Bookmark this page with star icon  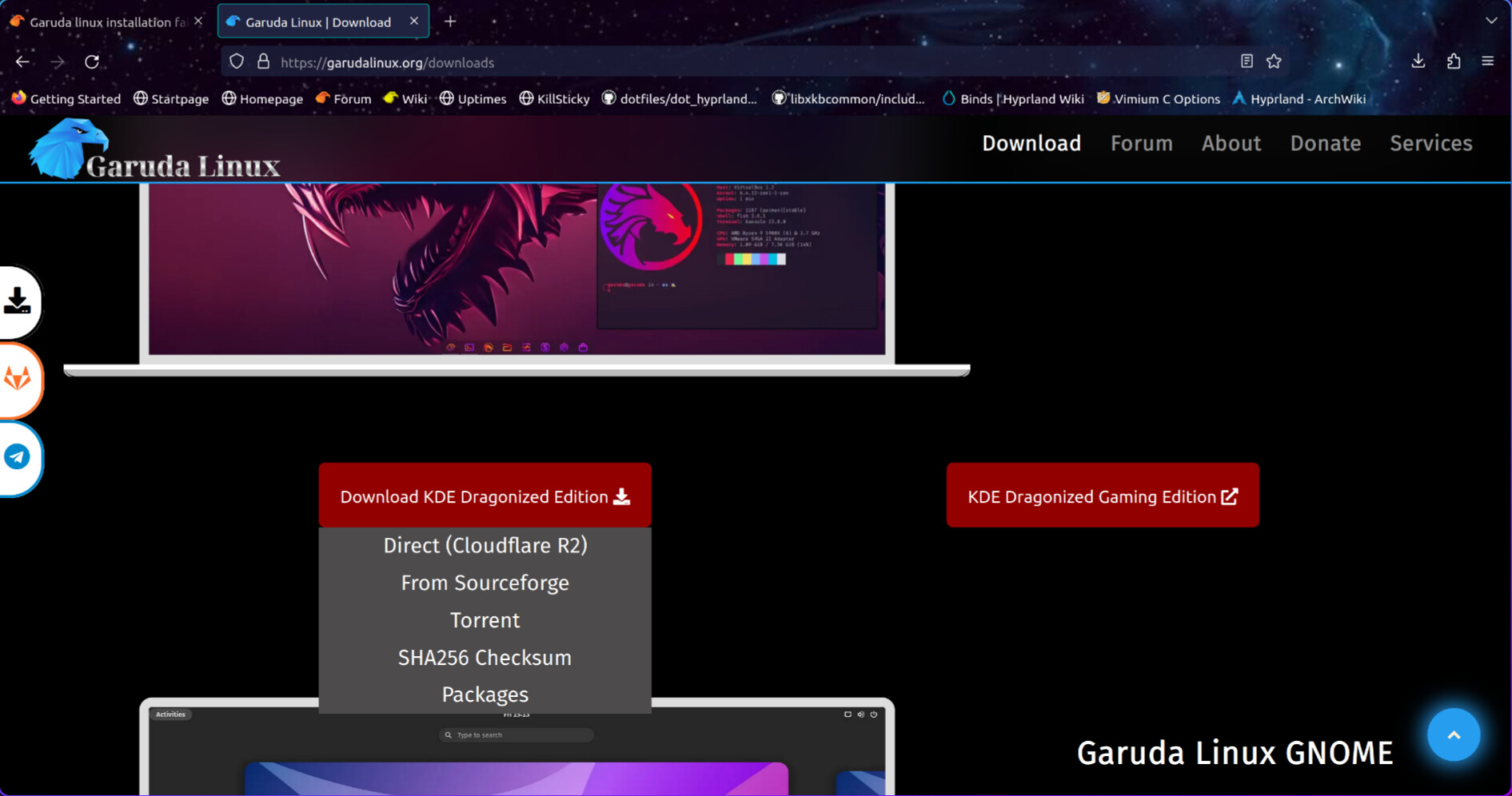pyautogui.click(x=1274, y=62)
